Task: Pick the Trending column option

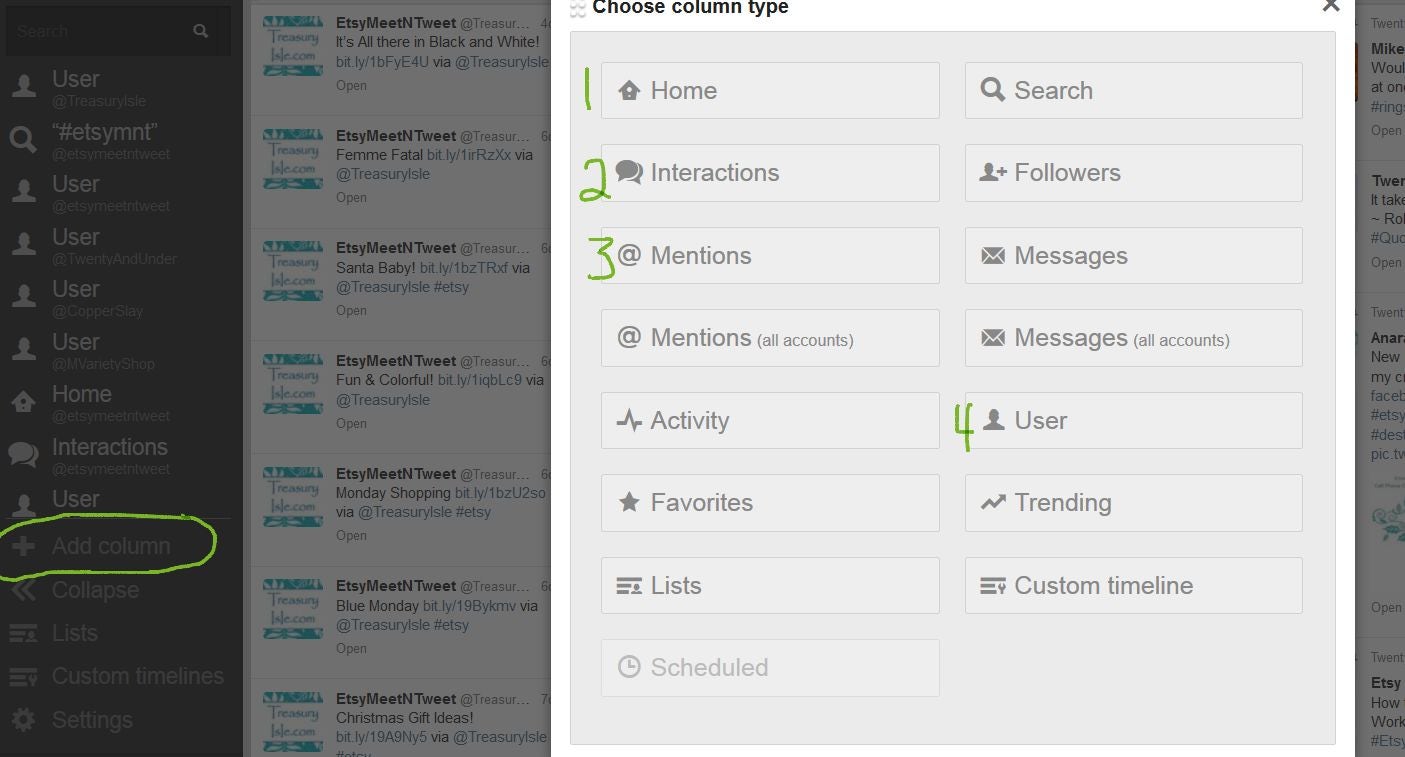Action: click(1133, 503)
